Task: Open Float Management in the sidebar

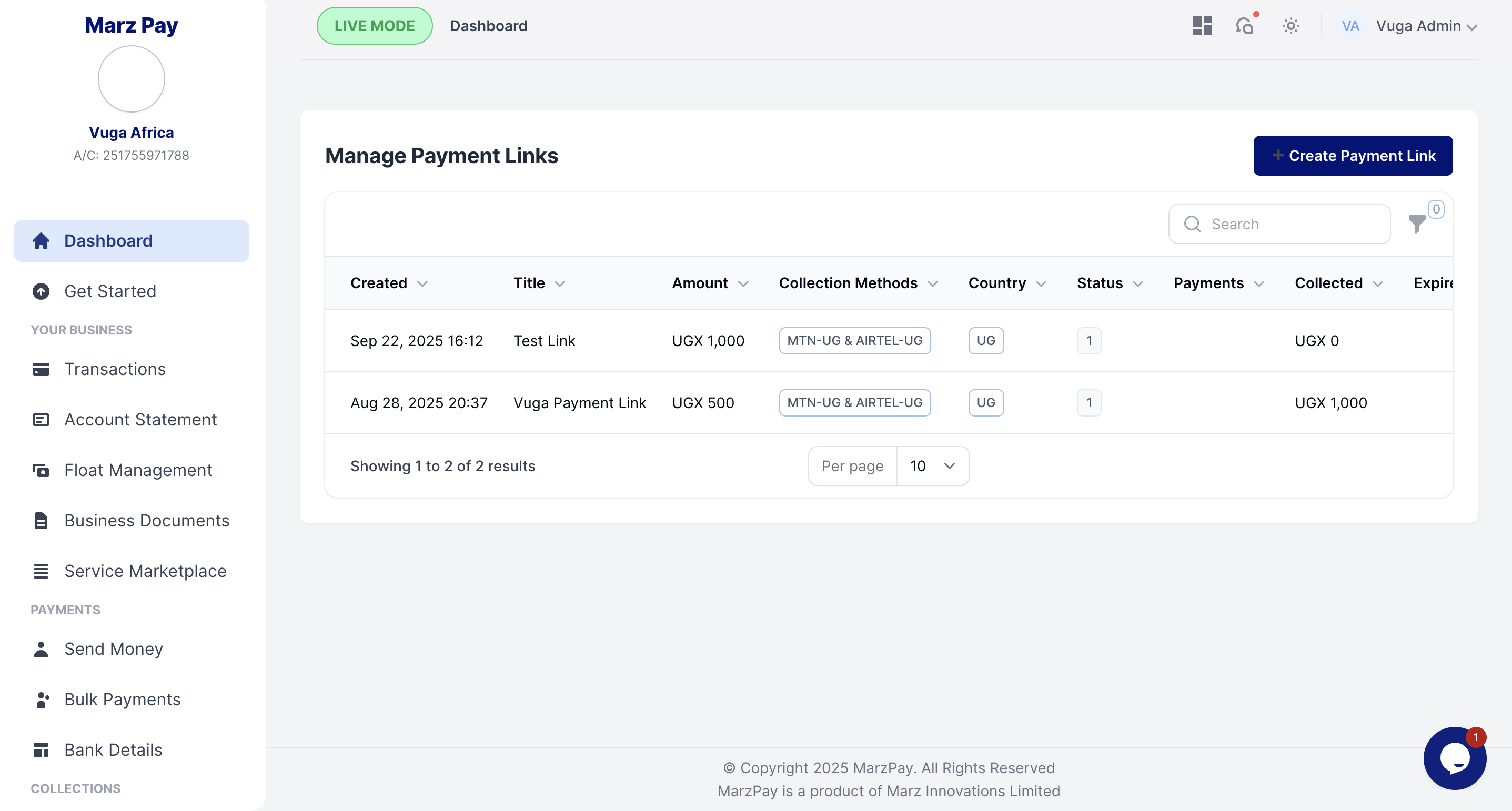Action: (132, 470)
